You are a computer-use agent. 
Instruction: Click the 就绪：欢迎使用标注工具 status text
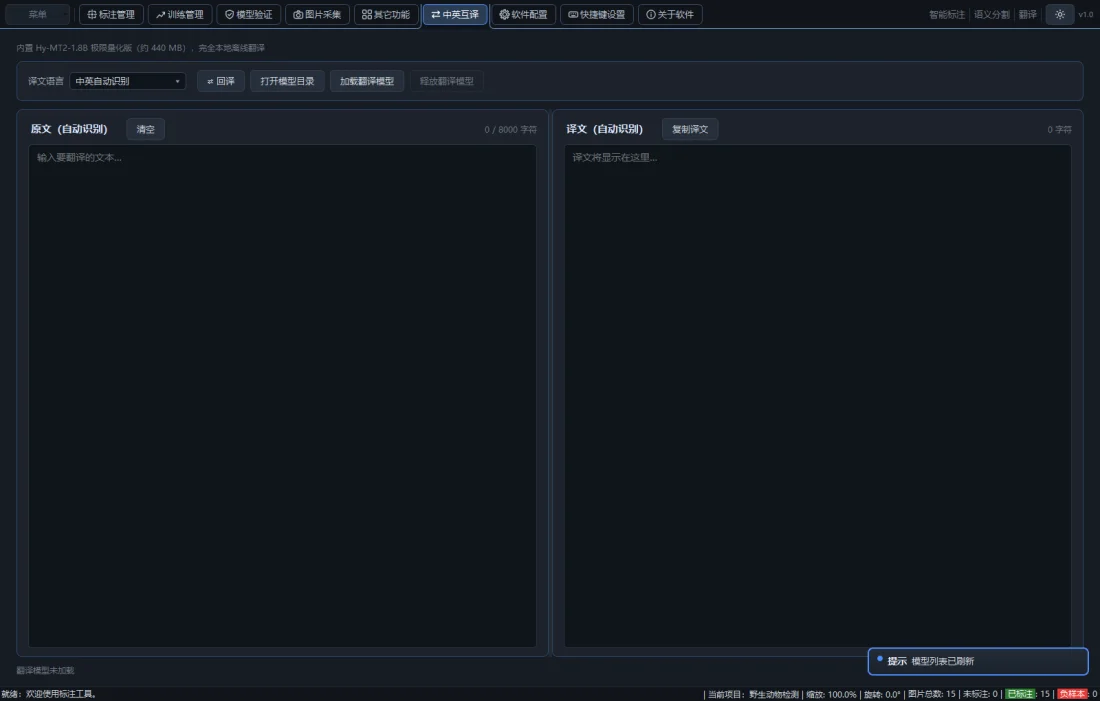[x=49, y=694]
